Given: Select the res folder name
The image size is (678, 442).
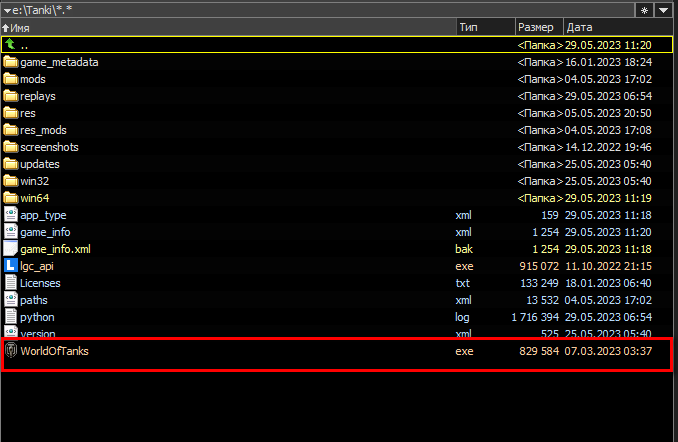Looking at the screenshot, I should 28,113.
